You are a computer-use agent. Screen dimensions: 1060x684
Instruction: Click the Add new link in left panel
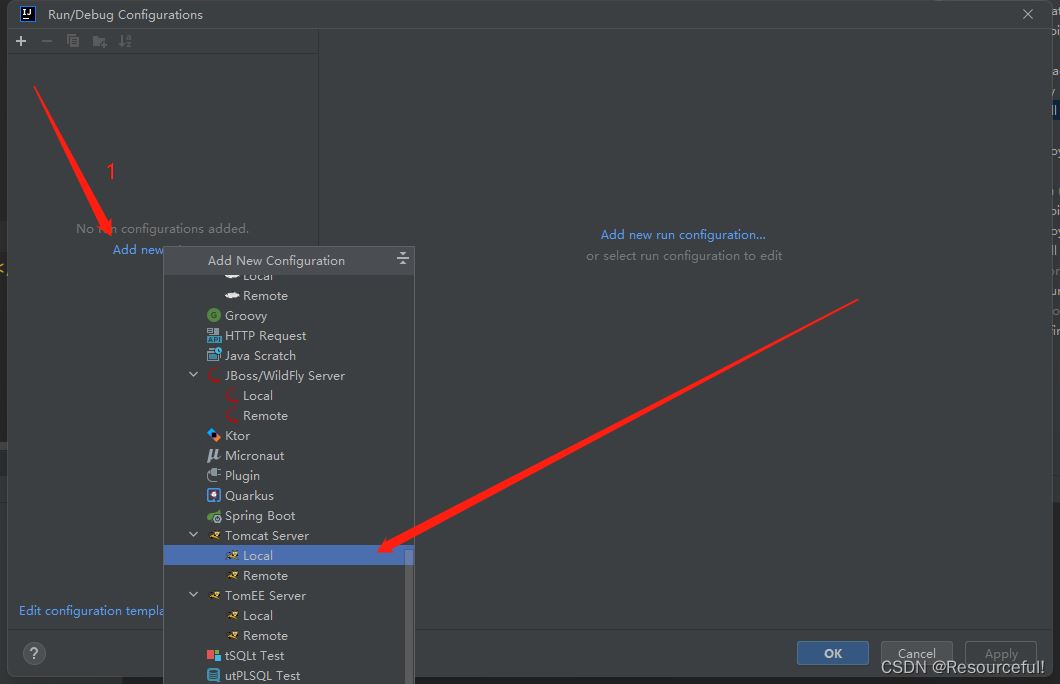(138, 249)
